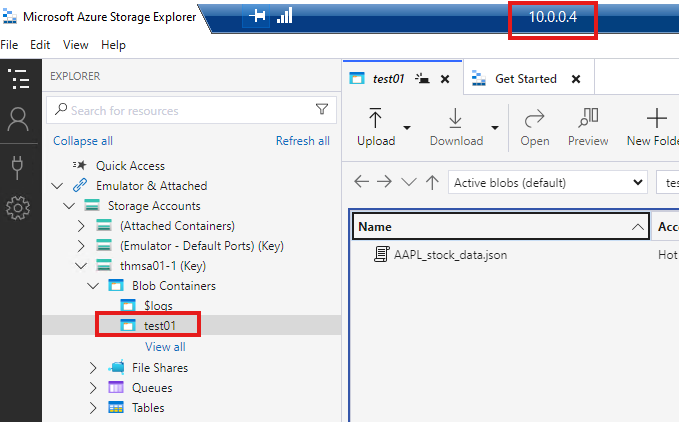
Task: Click the Upload arrow icon
Action: pyautogui.click(x=375, y=118)
